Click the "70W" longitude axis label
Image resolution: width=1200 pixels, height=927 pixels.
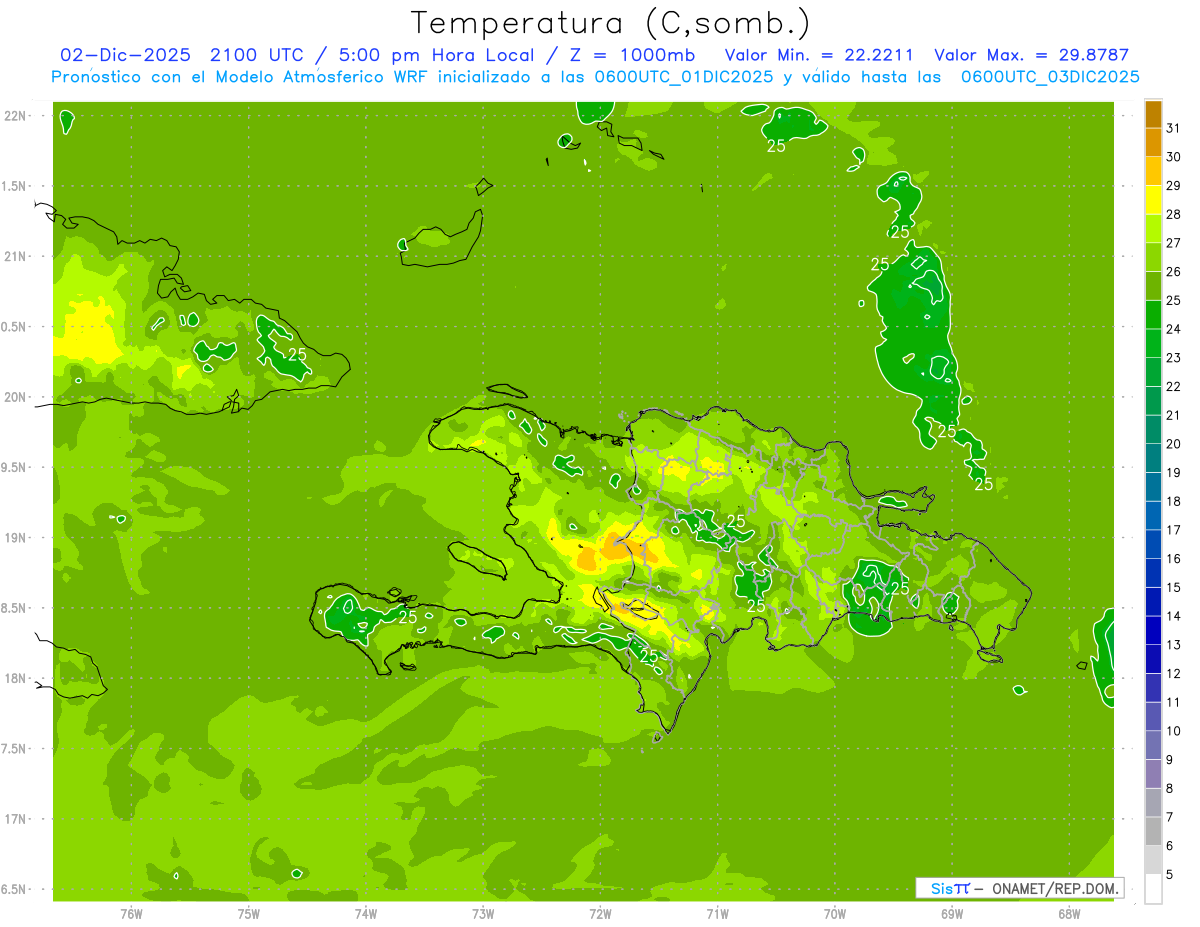835,914
